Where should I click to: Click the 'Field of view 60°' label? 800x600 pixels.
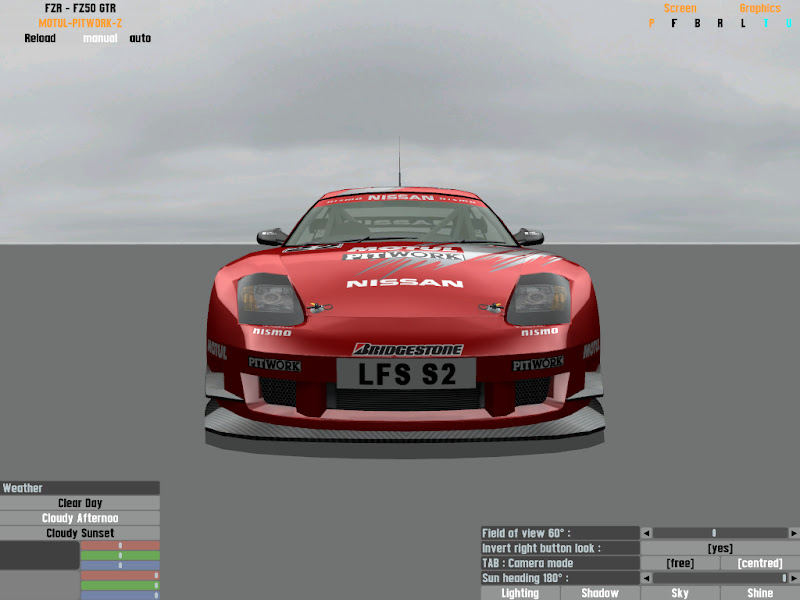tap(560, 533)
